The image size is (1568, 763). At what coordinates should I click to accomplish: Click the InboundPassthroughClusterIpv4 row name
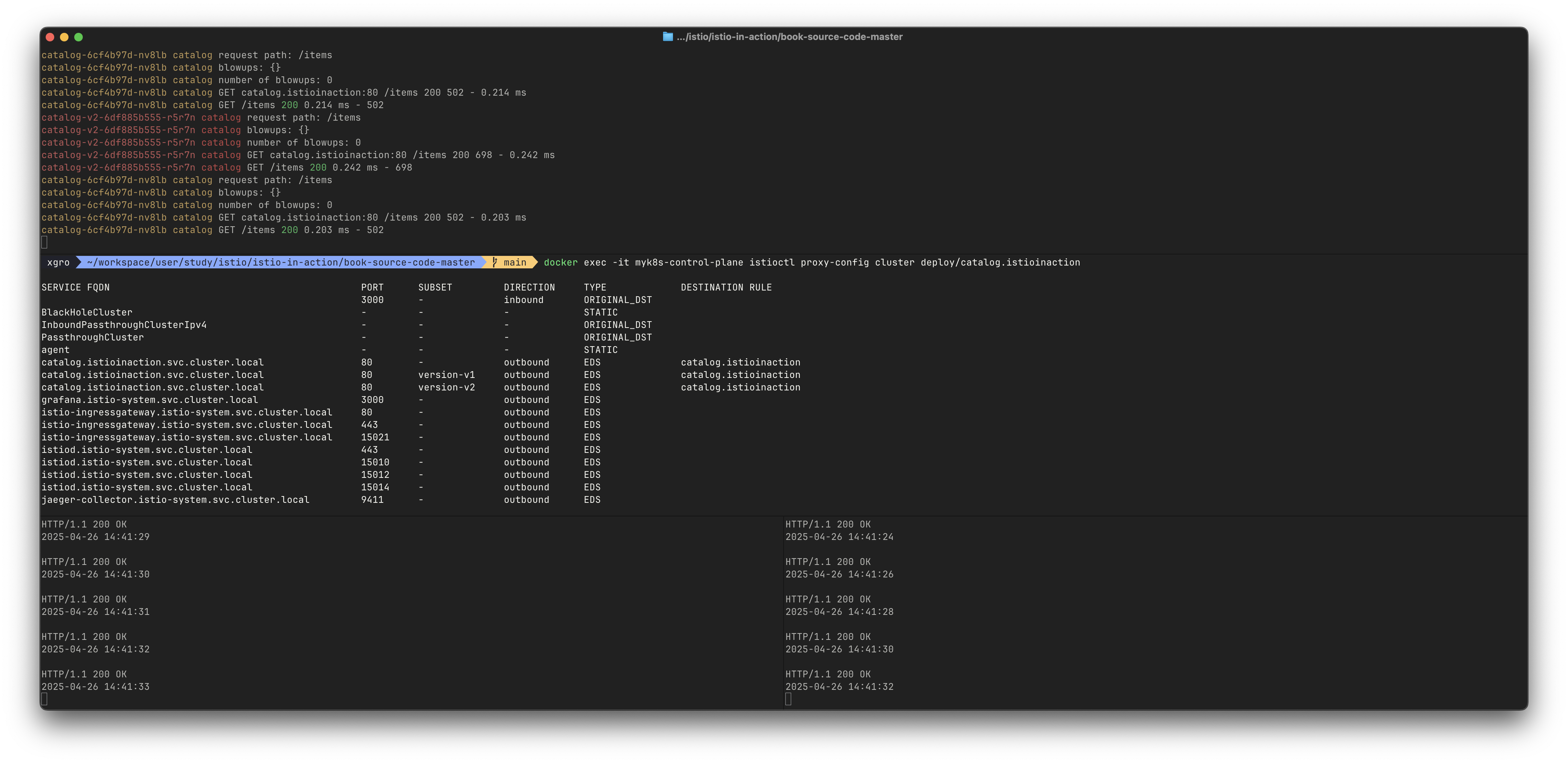pyautogui.click(x=124, y=324)
